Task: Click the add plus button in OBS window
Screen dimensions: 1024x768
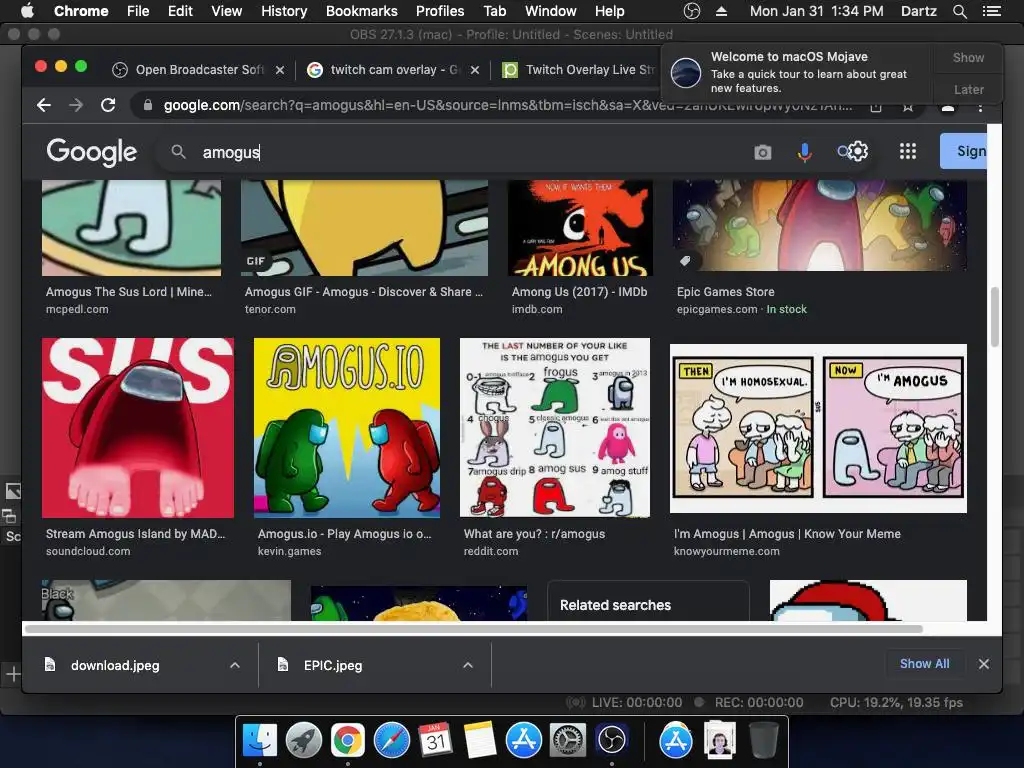Action: pos(12,674)
